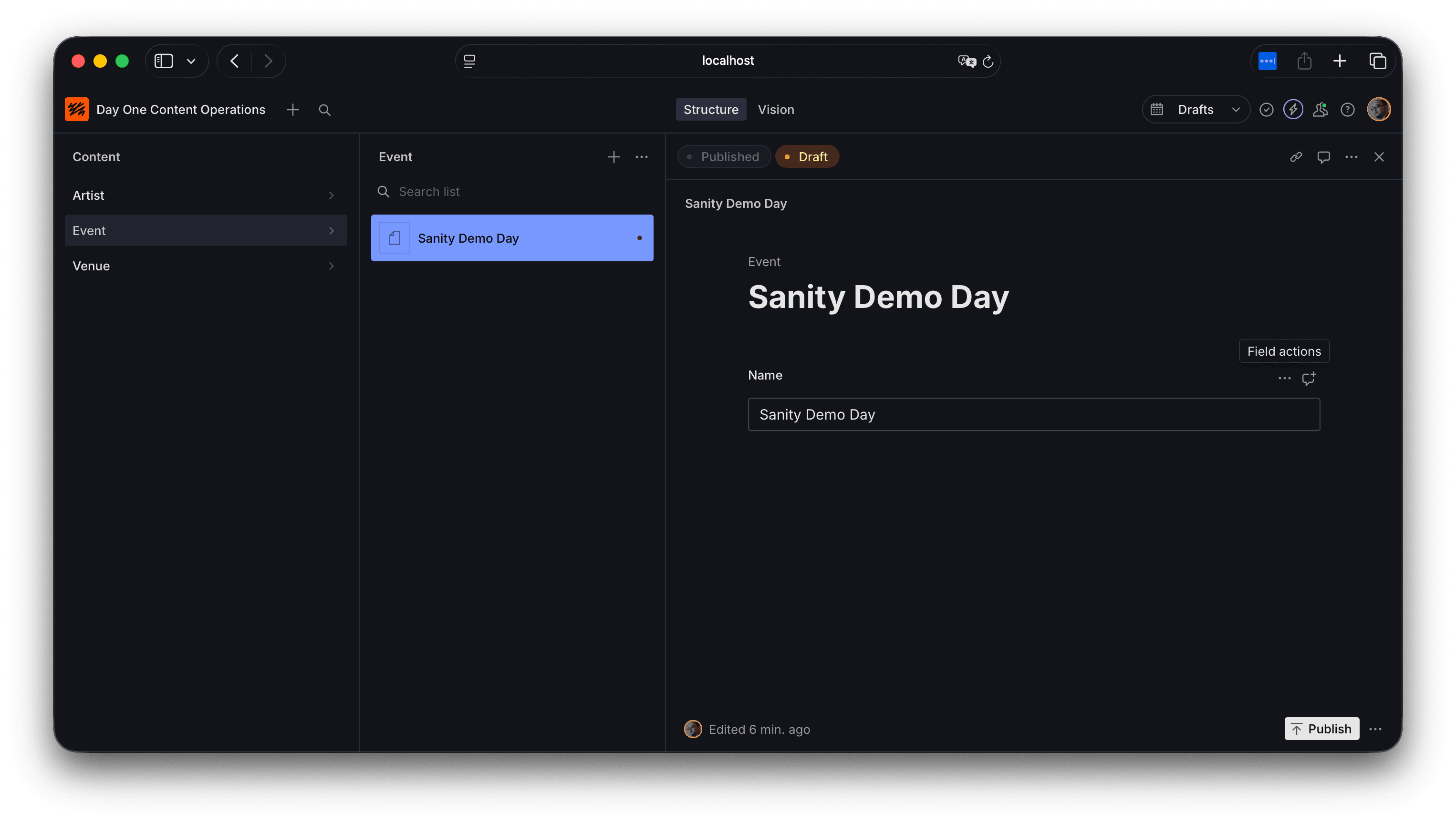Screen dimensions: 1456x823
Task: Switch to the Published version chip
Action: [723, 157]
